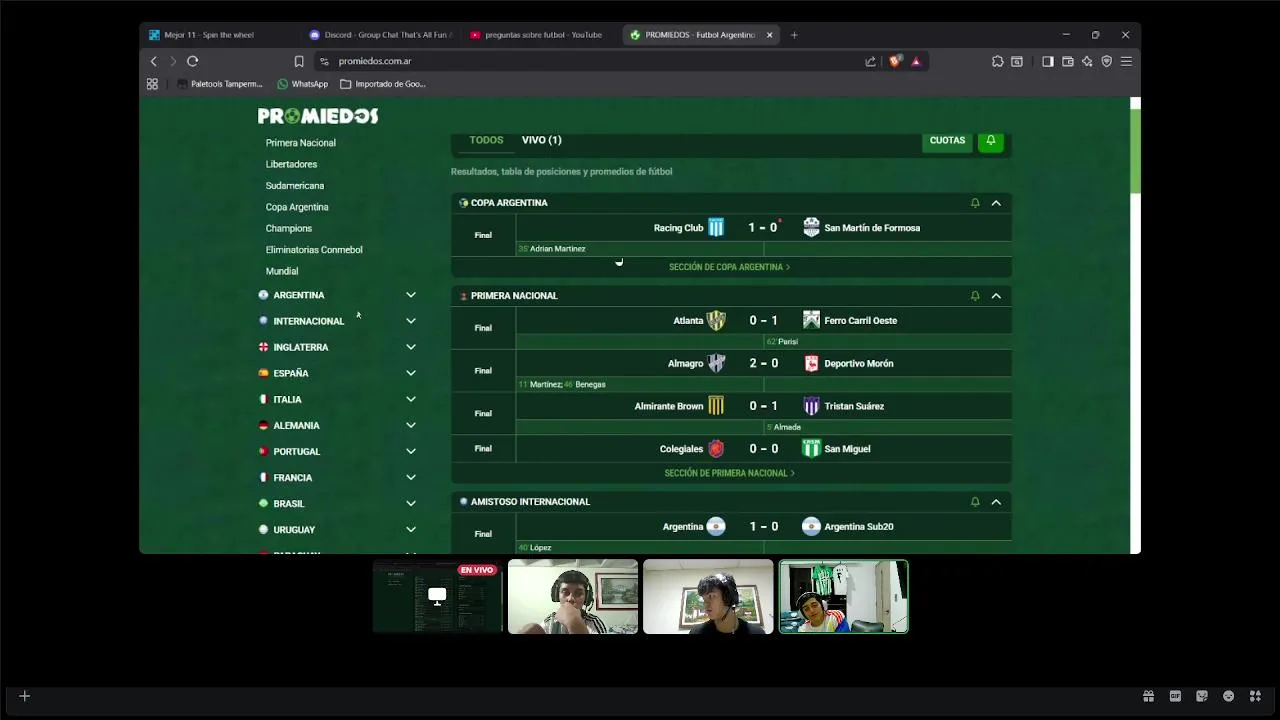This screenshot has height=720, width=1280.
Task: Toggle Primera Nacional notification bell
Action: tap(975, 296)
